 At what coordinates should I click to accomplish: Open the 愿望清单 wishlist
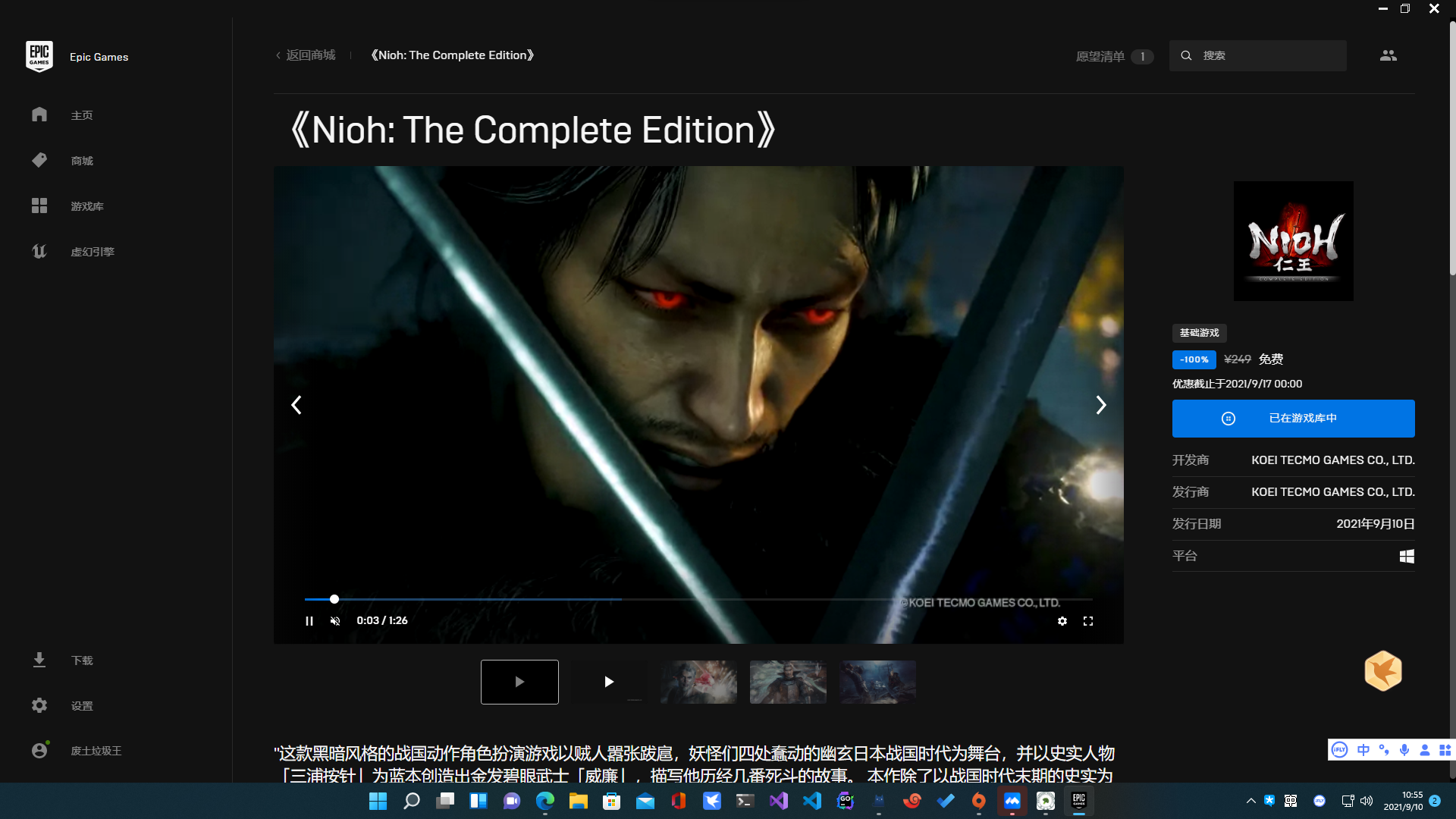tap(1114, 57)
